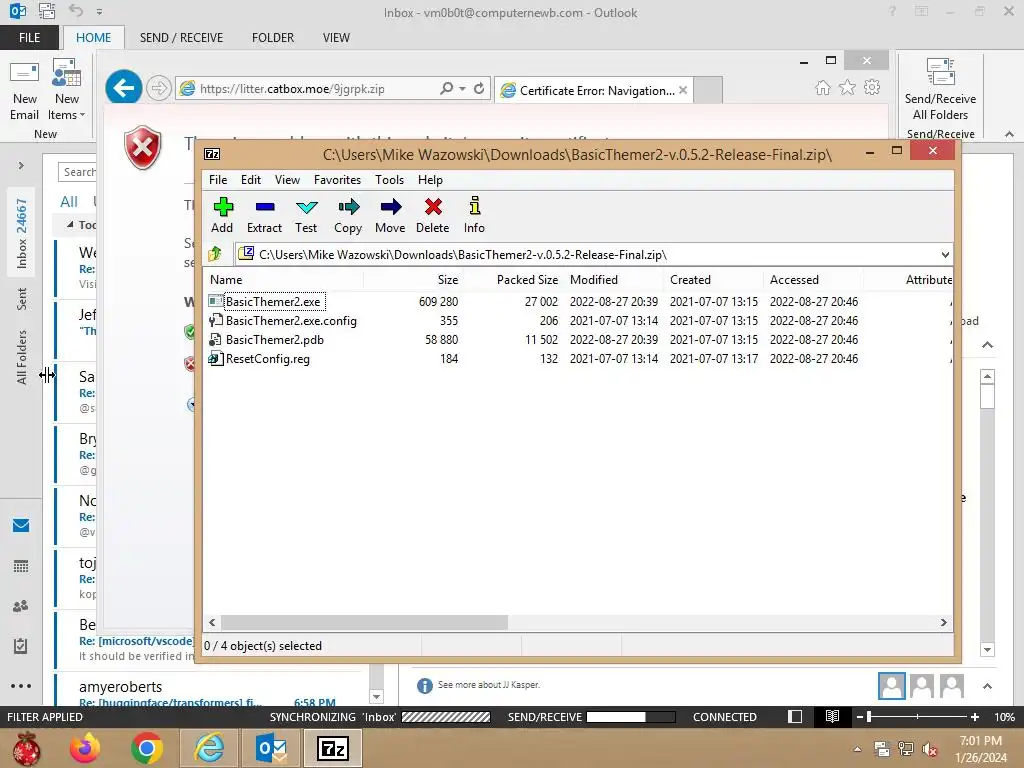Image resolution: width=1024 pixels, height=768 pixels.
Task: Run the Test archive tool
Action: click(306, 216)
